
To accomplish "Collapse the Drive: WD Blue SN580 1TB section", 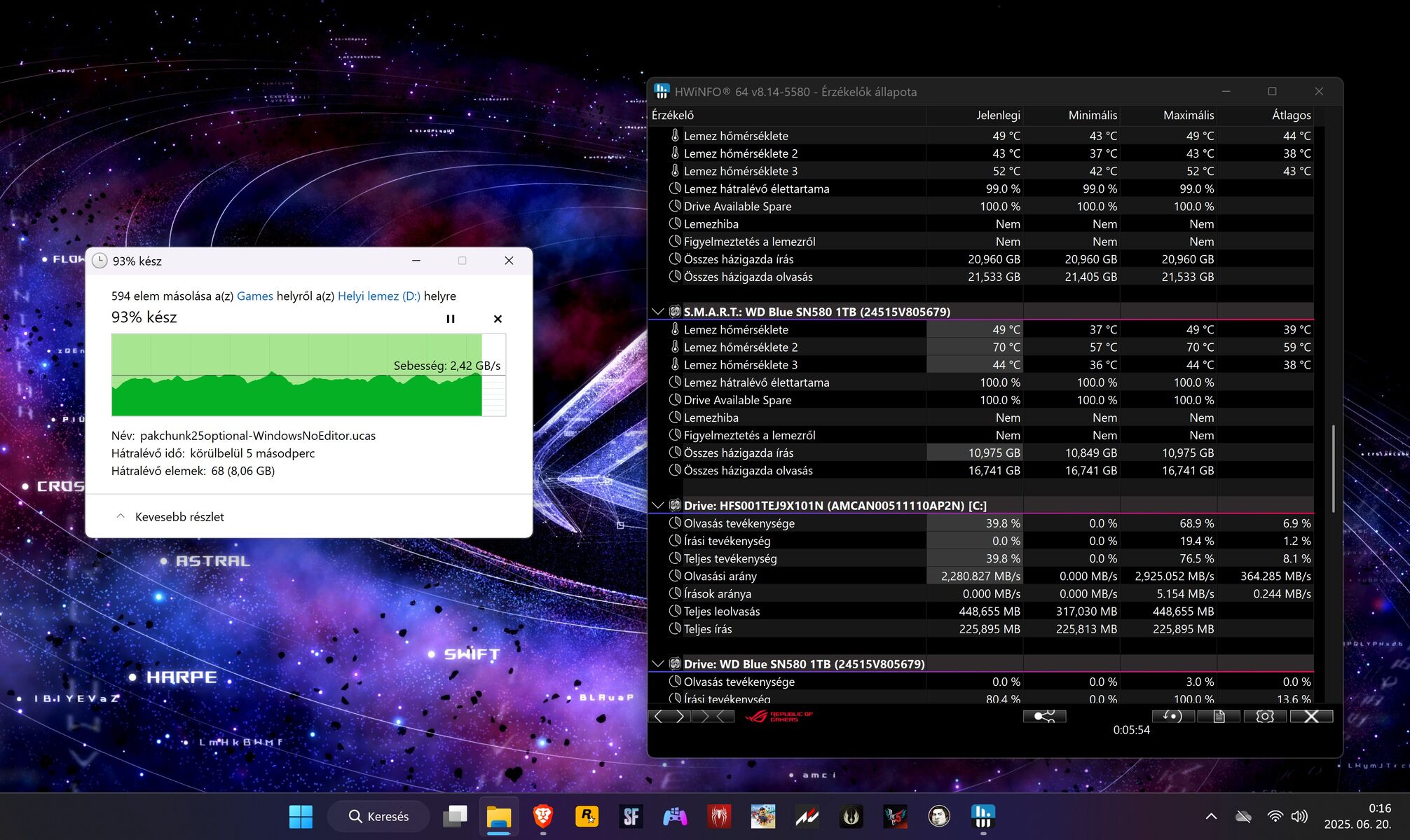I will click(657, 663).
